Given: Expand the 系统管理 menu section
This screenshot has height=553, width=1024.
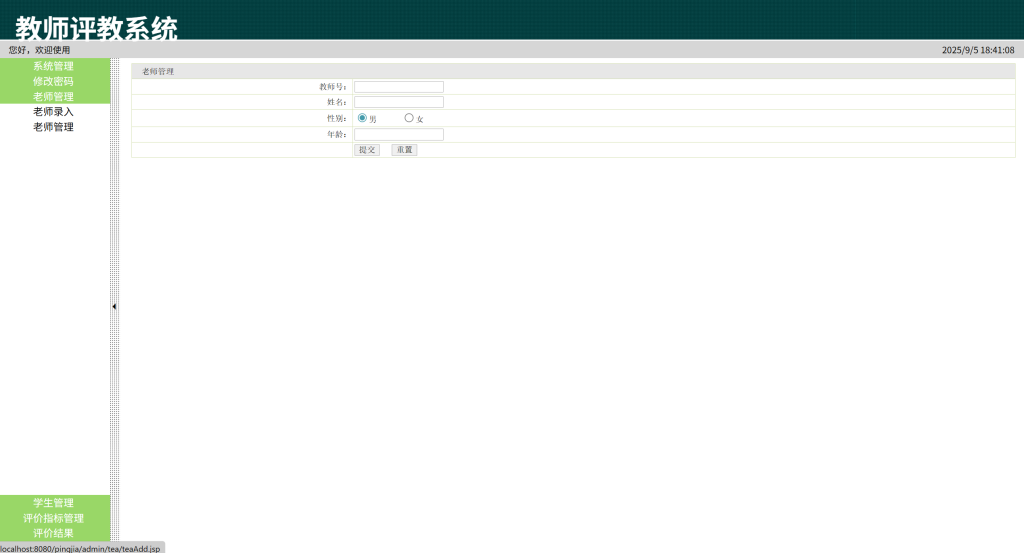Looking at the screenshot, I should coord(54,66).
